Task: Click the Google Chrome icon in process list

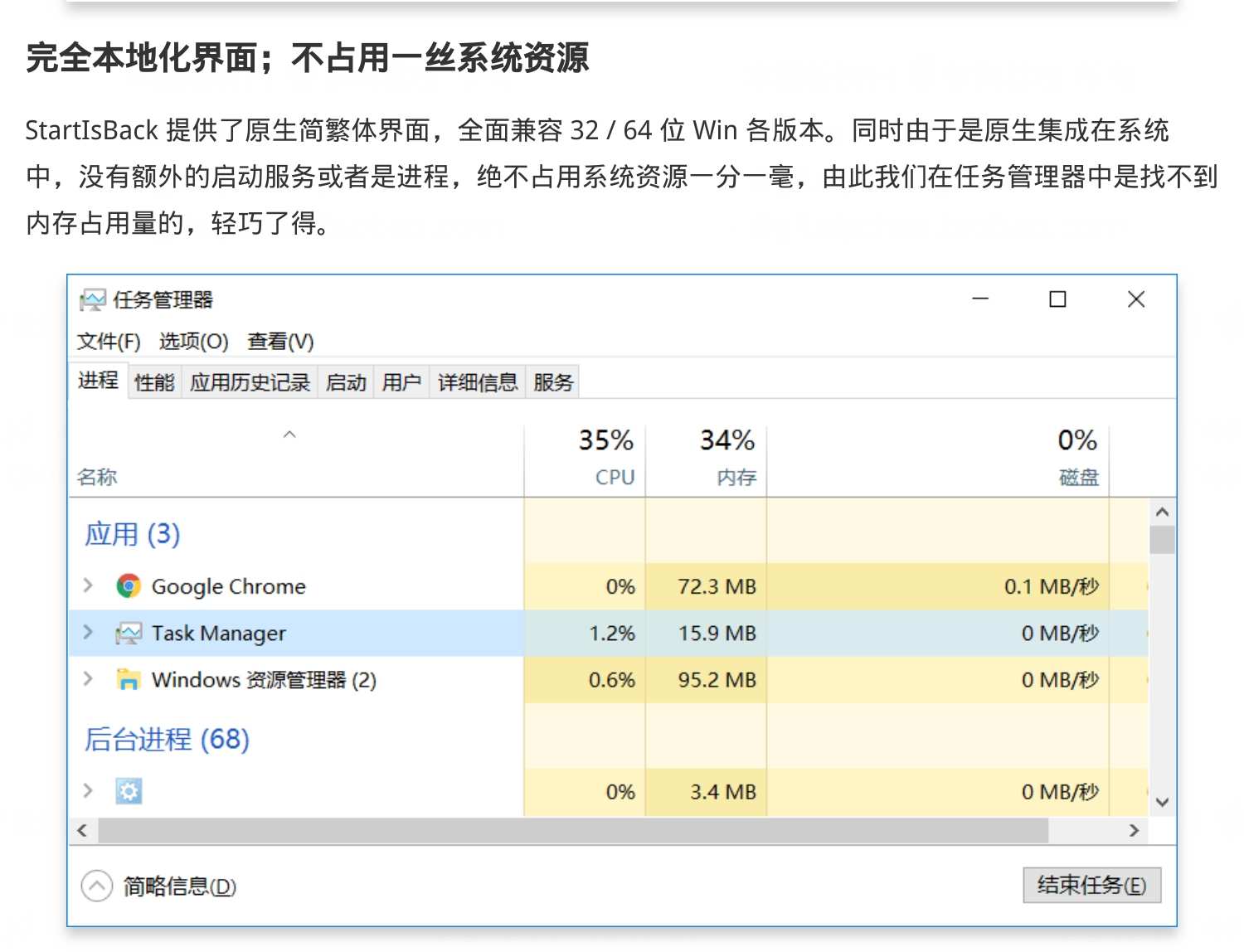Action: click(129, 586)
